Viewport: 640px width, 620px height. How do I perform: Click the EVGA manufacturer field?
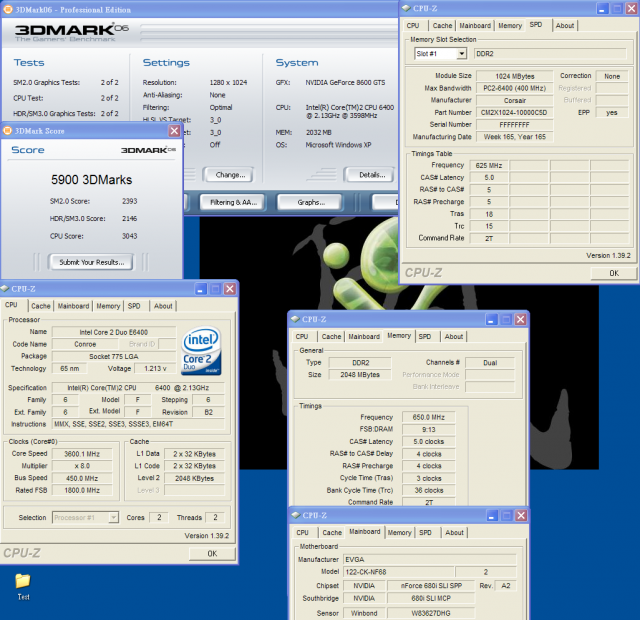430,559
